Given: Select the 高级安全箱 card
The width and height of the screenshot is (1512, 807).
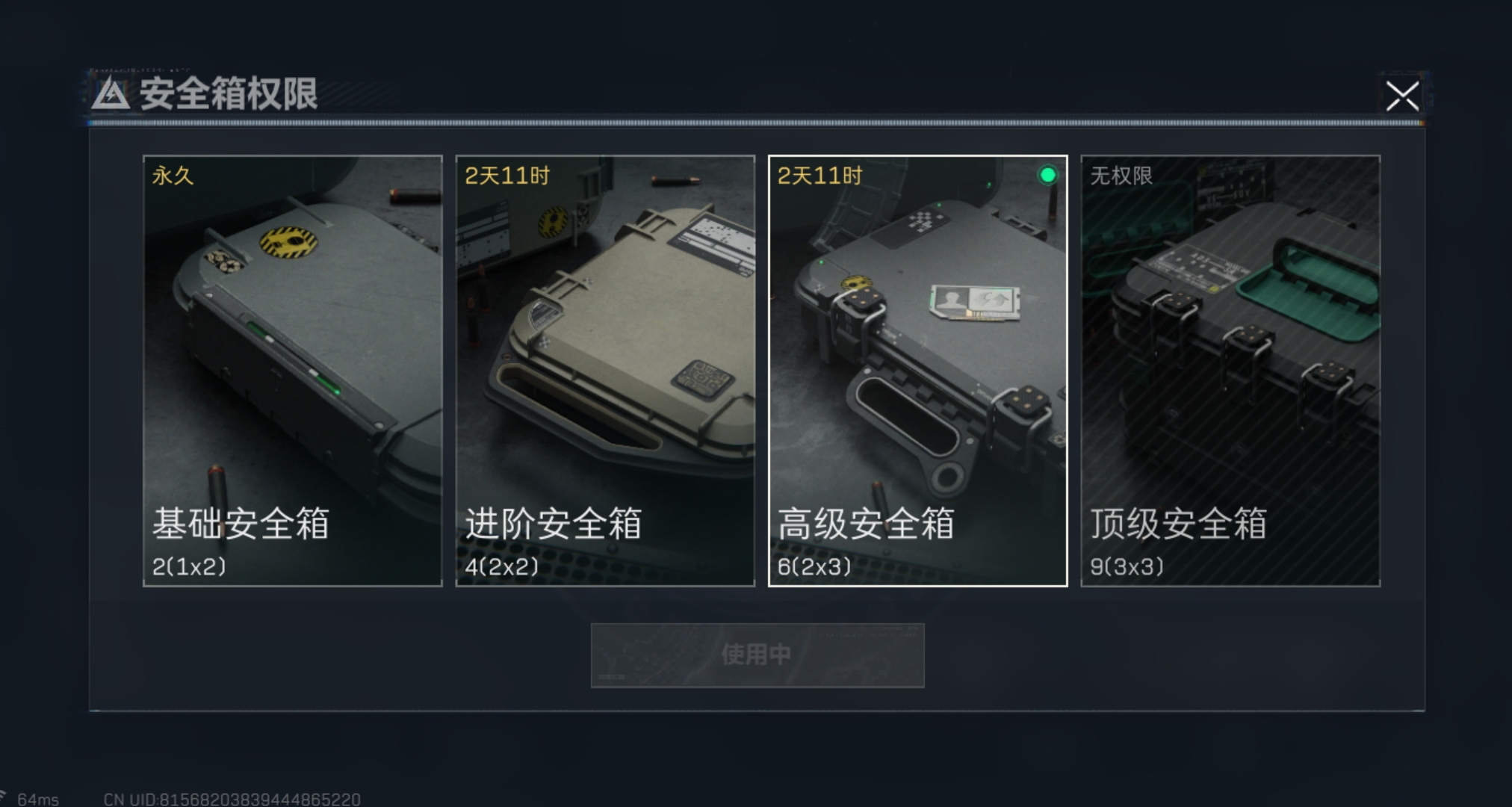Looking at the screenshot, I should 917,371.
